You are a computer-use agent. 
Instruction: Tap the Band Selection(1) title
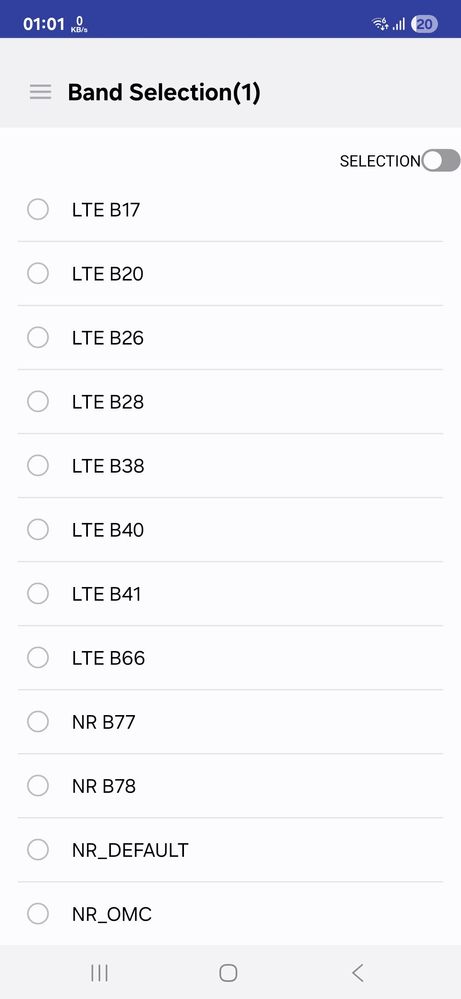pyautogui.click(x=164, y=92)
